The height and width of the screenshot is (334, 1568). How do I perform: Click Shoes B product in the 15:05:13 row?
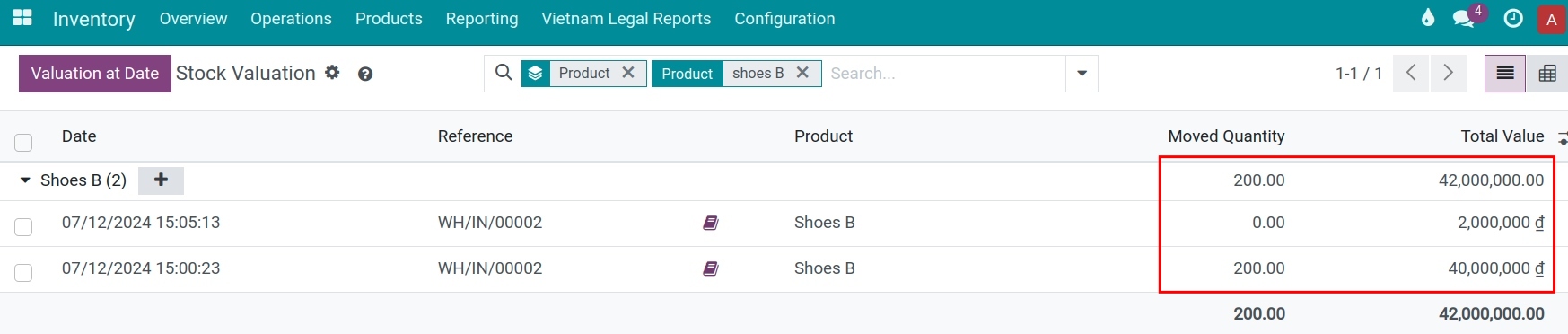tap(825, 223)
